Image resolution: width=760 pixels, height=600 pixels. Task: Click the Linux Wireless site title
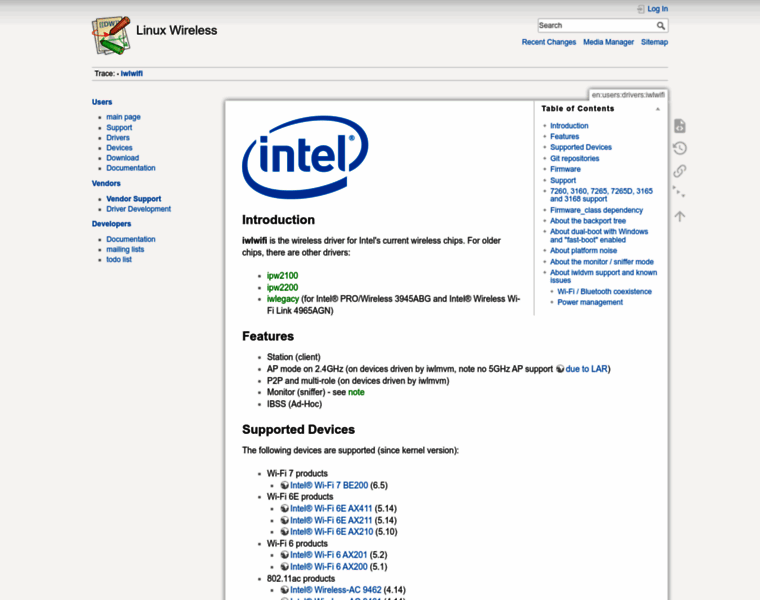click(x=176, y=30)
